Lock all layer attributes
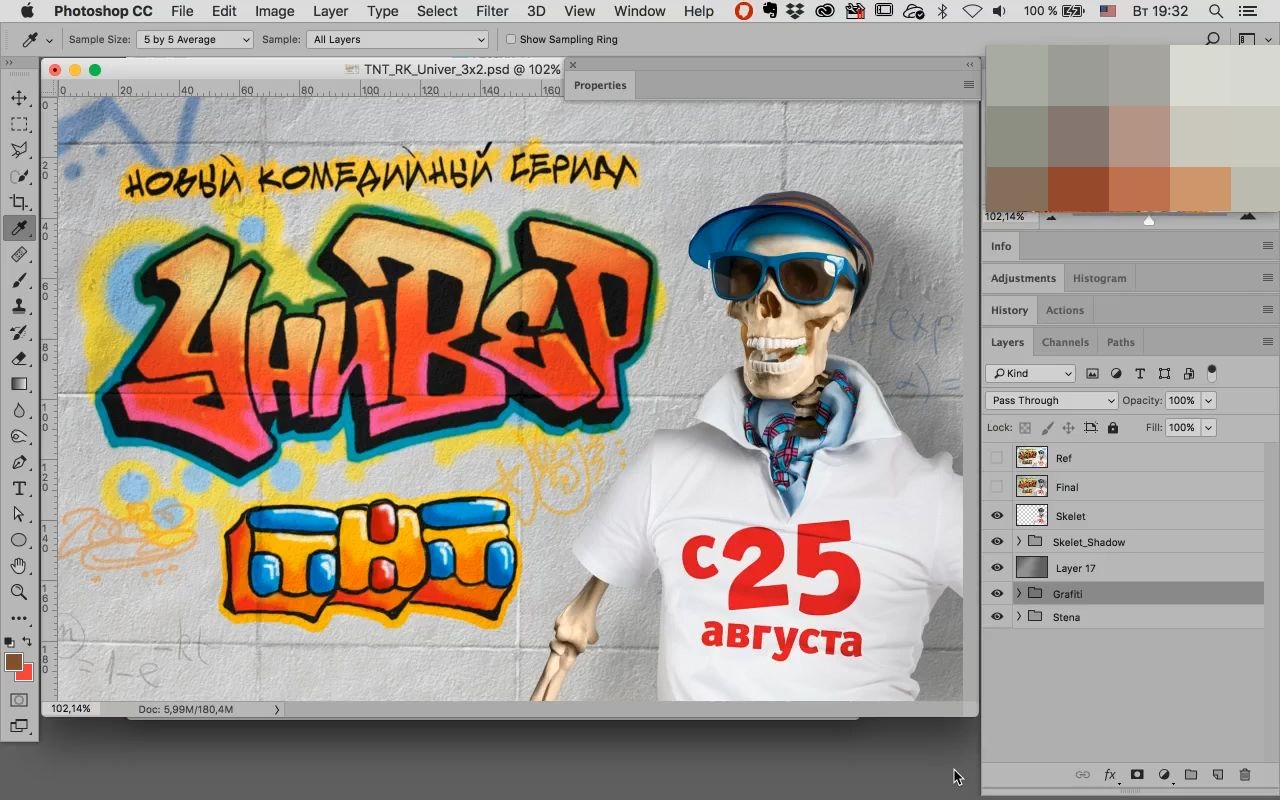 tap(1113, 427)
